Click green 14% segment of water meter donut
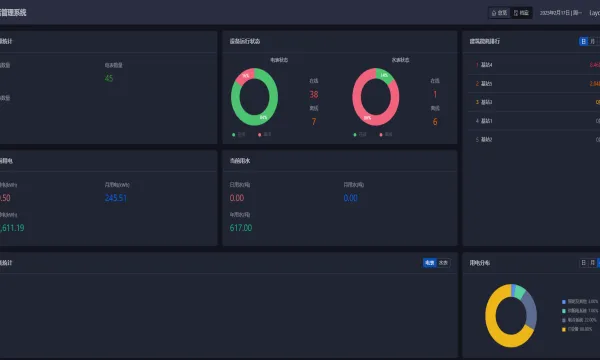The image size is (600, 360). pyautogui.click(x=385, y=75)
